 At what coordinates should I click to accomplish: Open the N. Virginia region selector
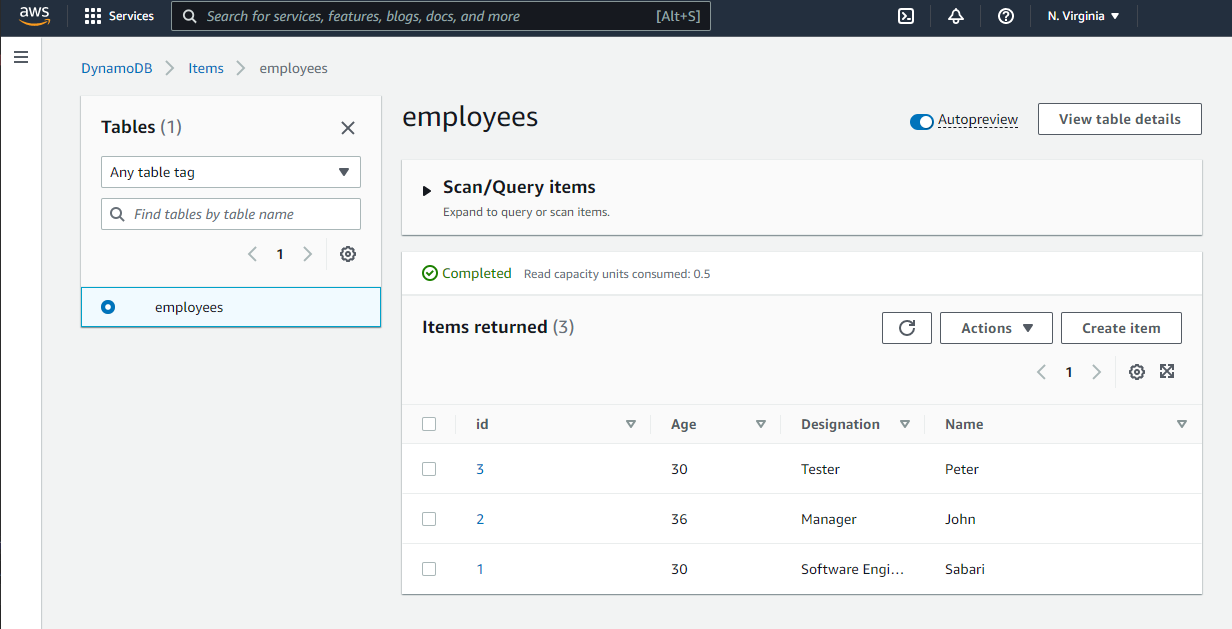click(x=1084, y=16)
